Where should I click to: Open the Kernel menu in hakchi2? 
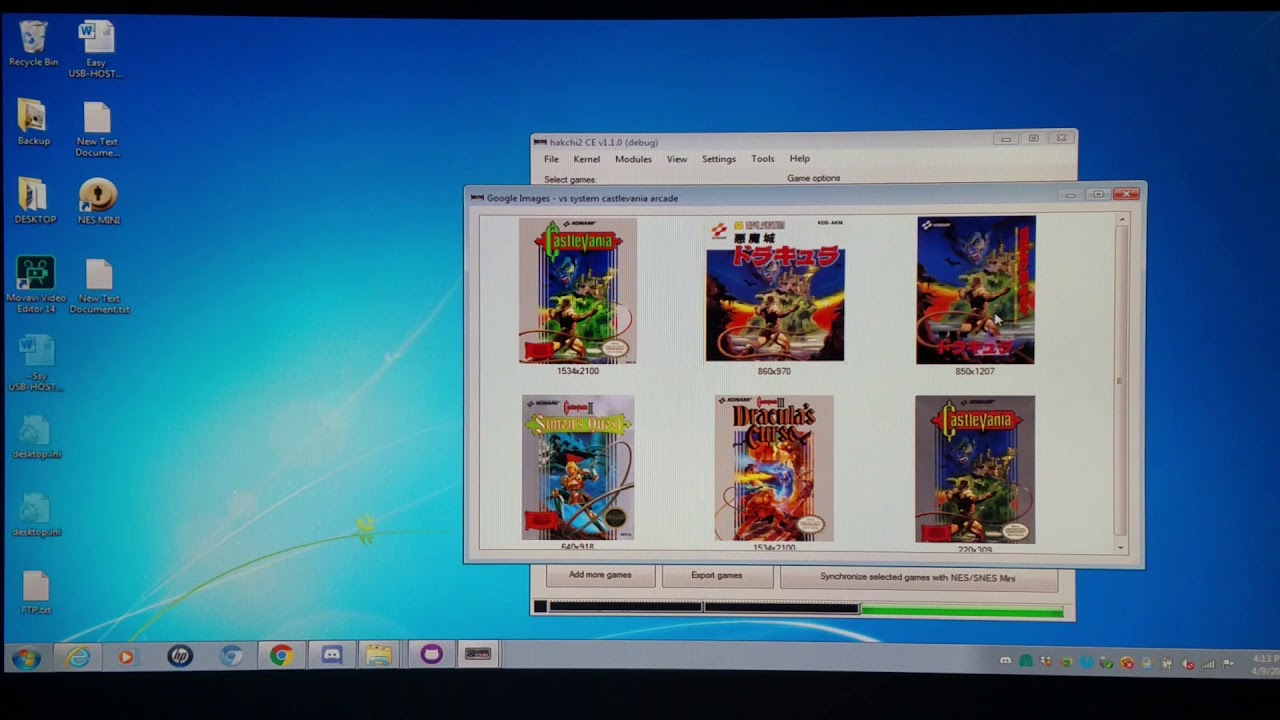587,159
